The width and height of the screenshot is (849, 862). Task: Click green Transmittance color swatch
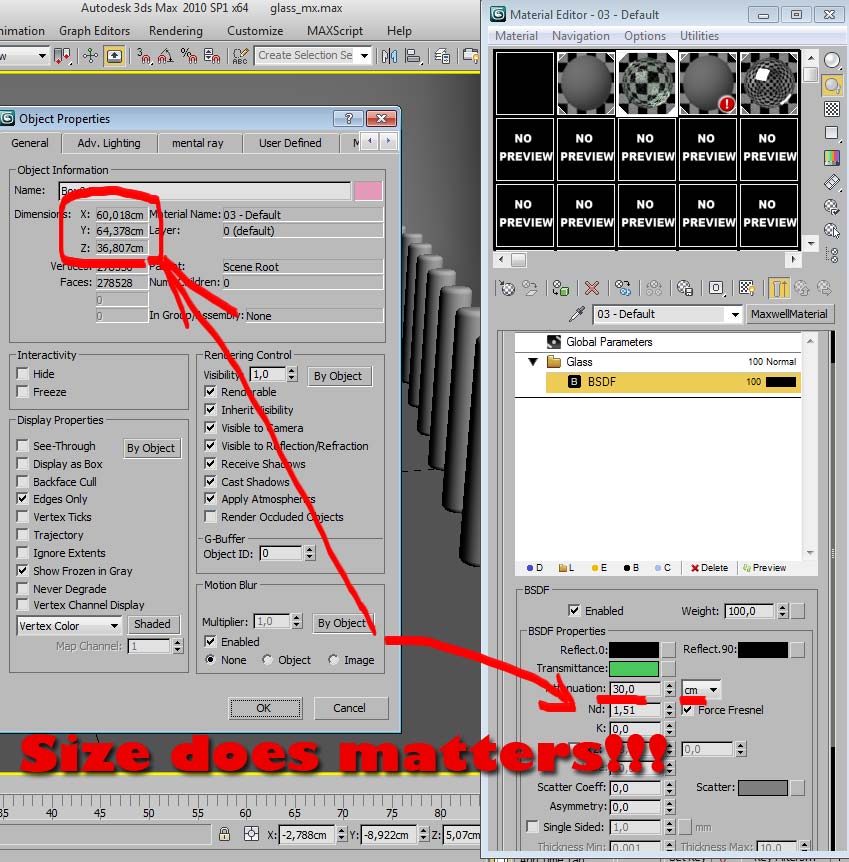click(x=633, y=668)
